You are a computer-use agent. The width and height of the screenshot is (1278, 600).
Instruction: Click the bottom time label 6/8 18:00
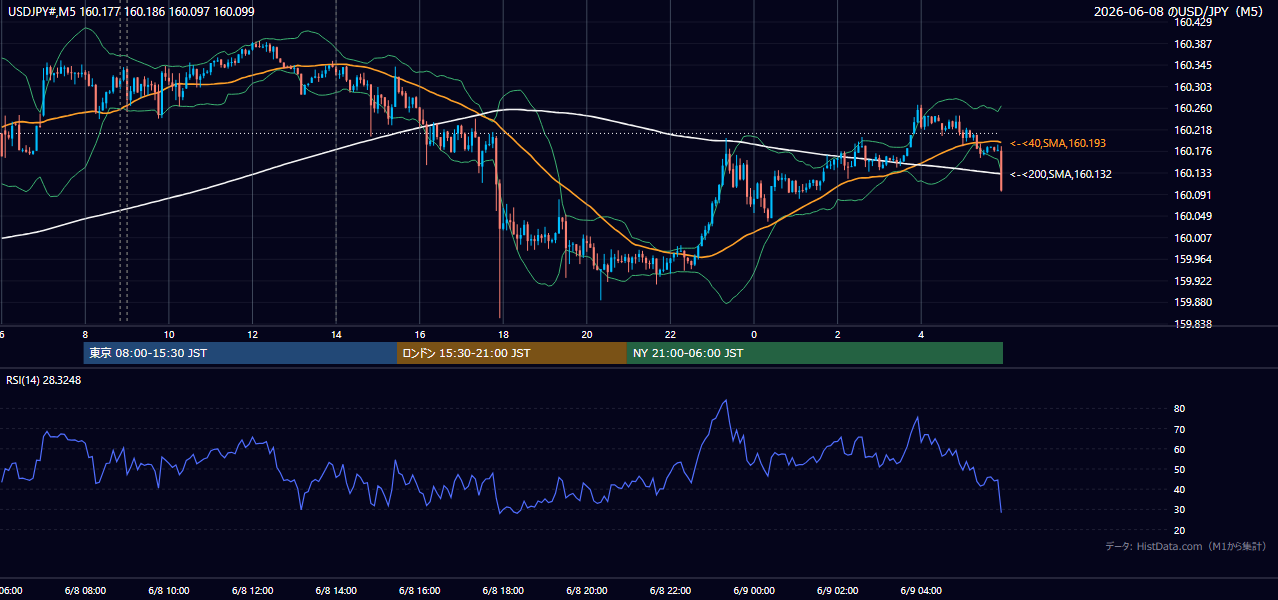pyautogui.click(x=503, y=590)
